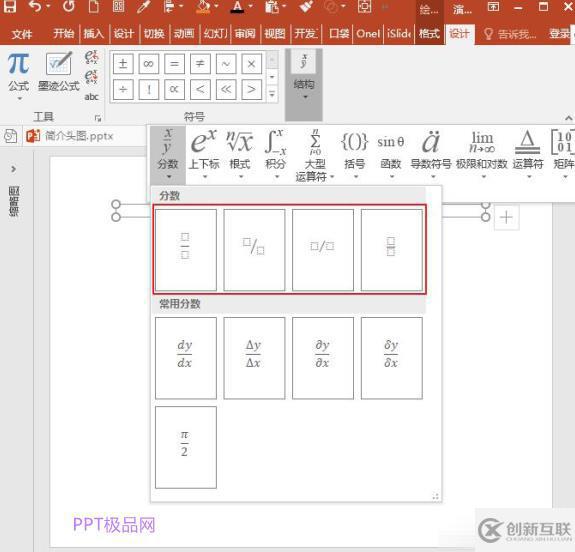This screenshot has height=552, width=575.
Task: Insert the not-equal ≠ symbol
Action: tap(200, 64)
